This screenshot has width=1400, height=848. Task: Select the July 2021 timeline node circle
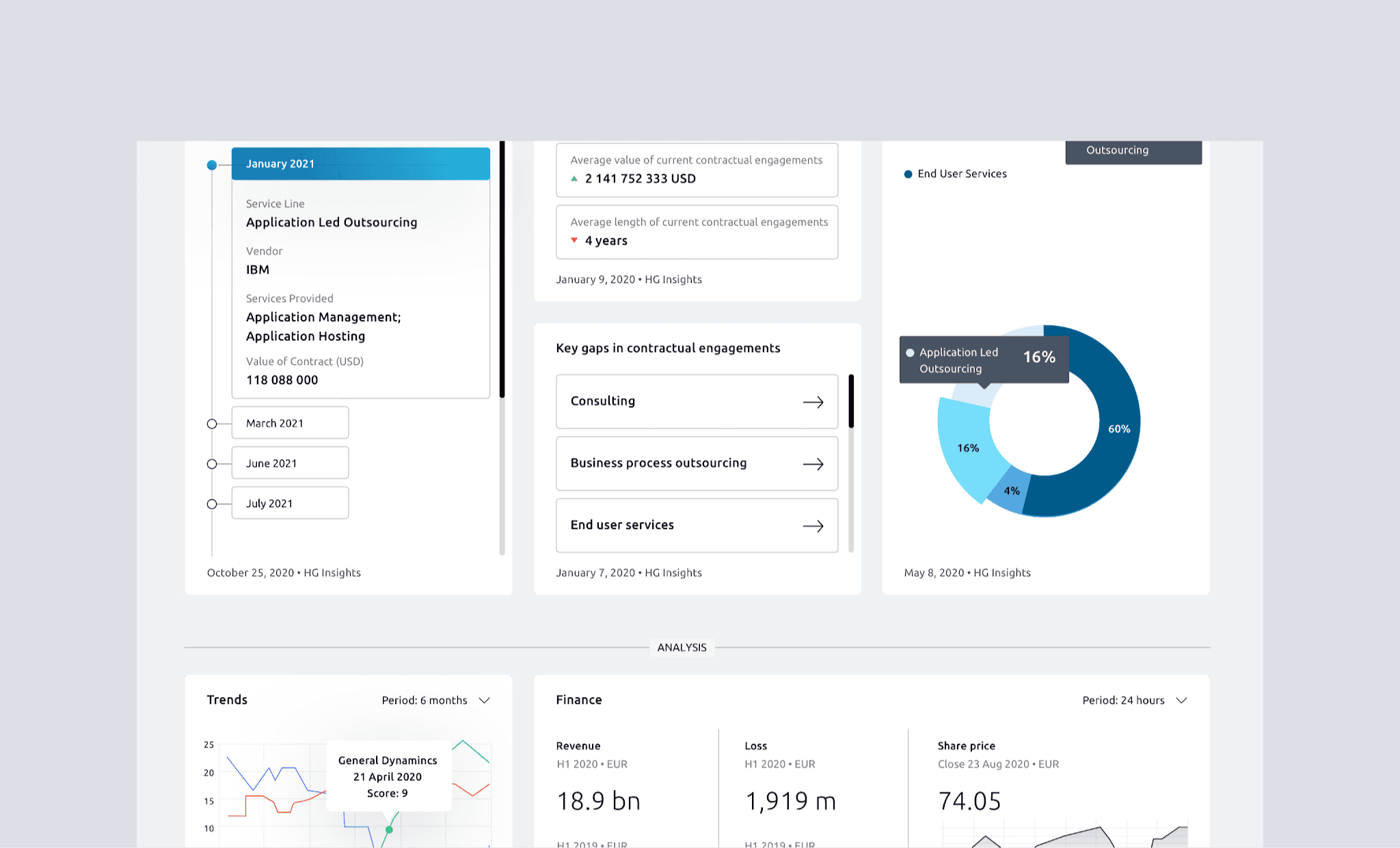[x=212, y=504]
